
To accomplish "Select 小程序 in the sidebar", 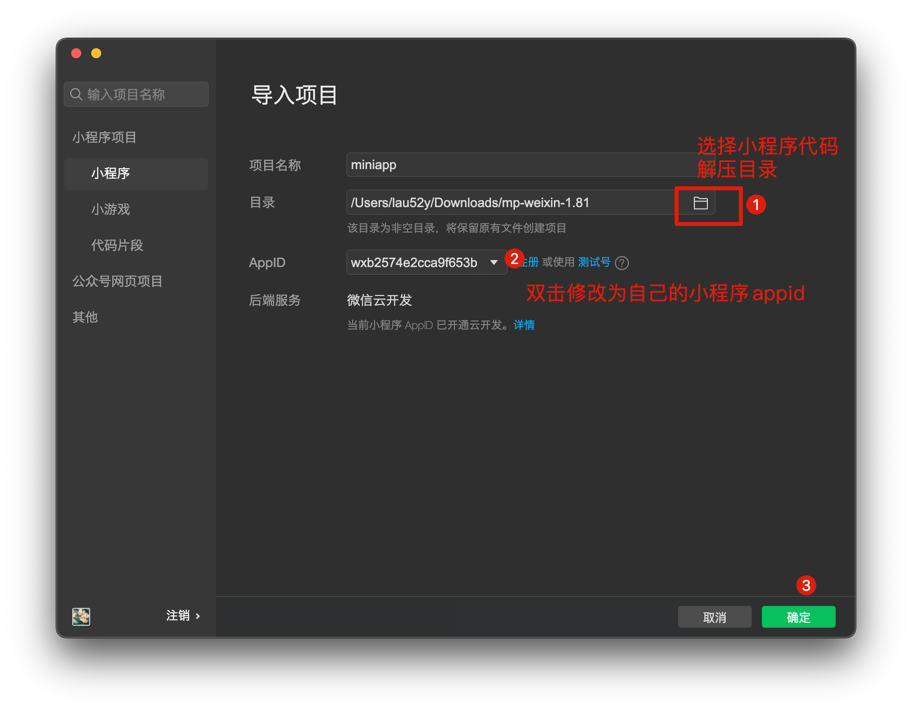I will [136, 173].
